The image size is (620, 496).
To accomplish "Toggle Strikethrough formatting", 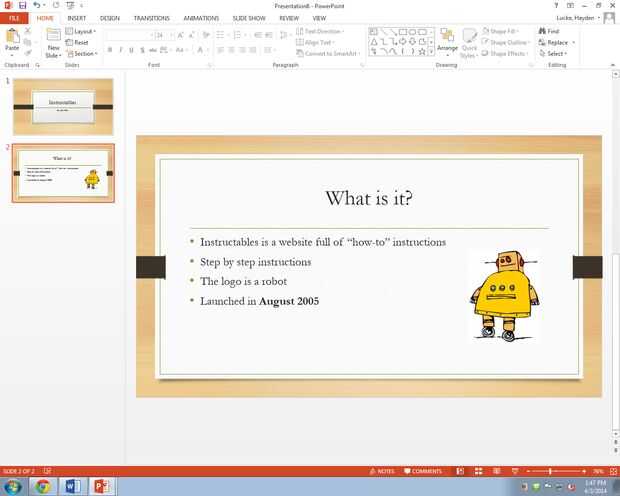I will [x=153, y=50].
